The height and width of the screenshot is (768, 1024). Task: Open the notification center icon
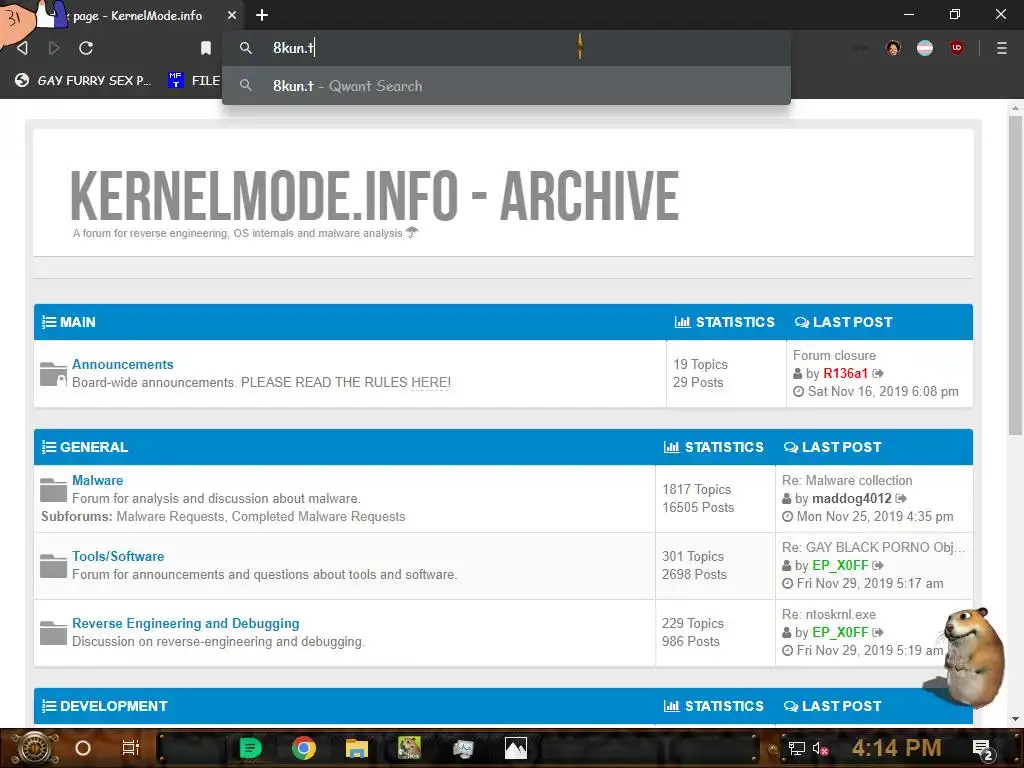[983, 748]
